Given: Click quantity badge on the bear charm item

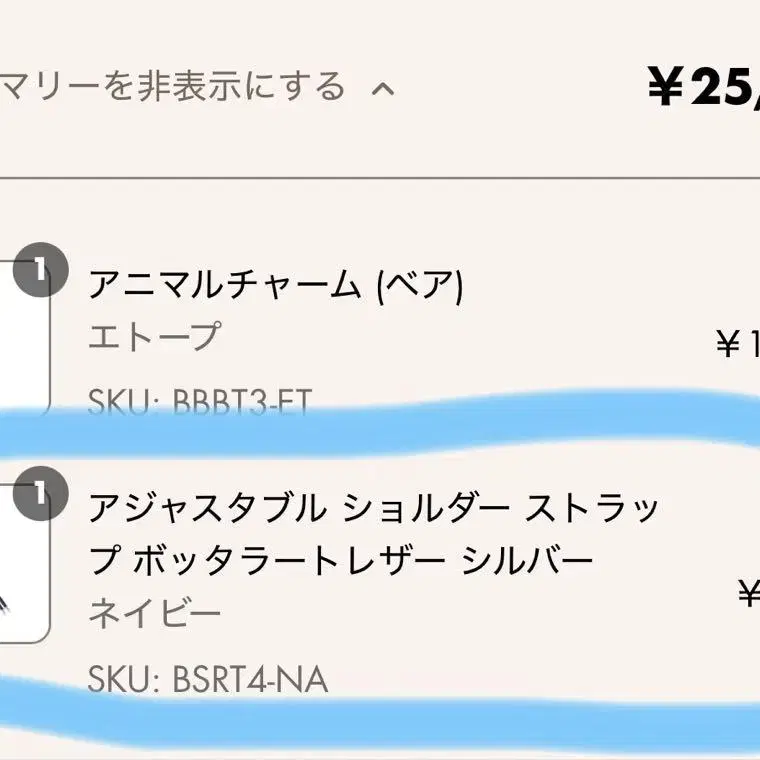Looking at the screenshot, I should coord(40,269).
